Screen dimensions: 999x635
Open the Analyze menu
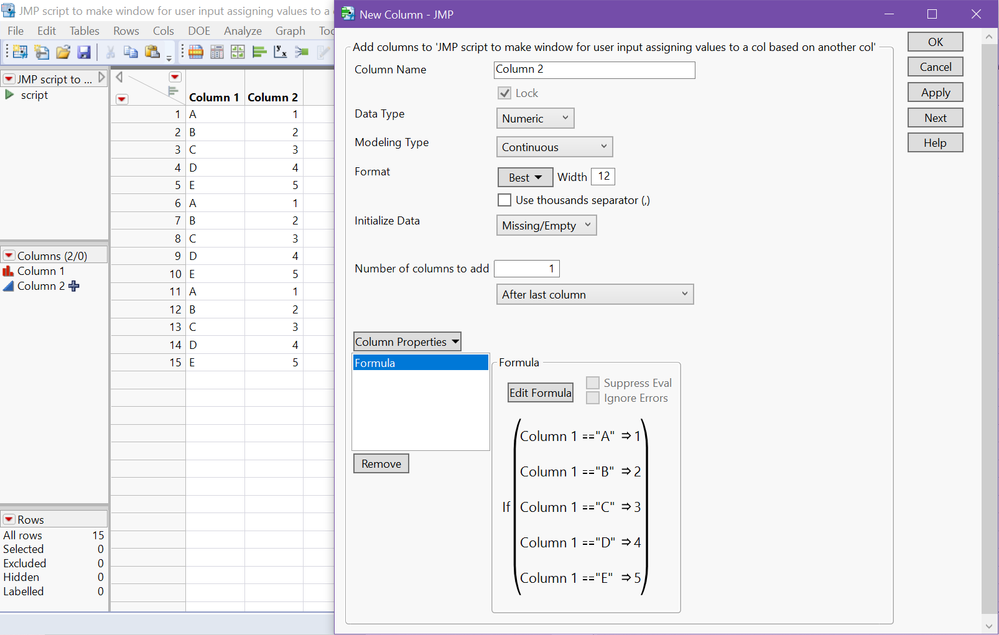(x=243, y=31)
